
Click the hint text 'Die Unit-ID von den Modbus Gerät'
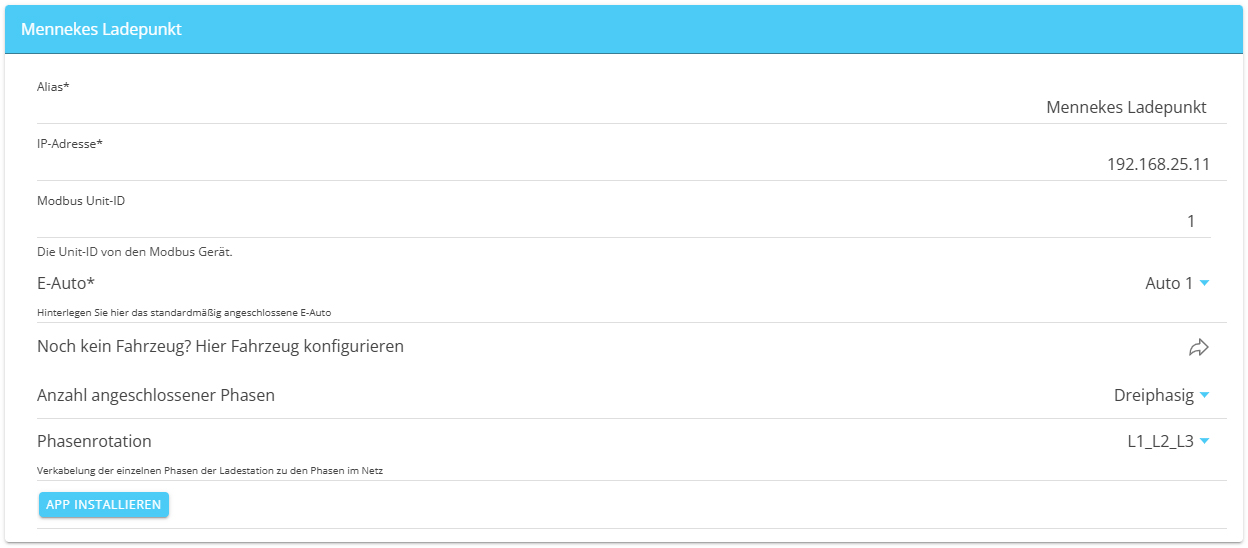coord(135,252)
